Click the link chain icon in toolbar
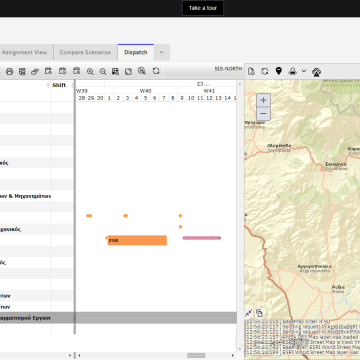Screen dimensions: 360x360 pyautogui.click(x=35, y=71)
